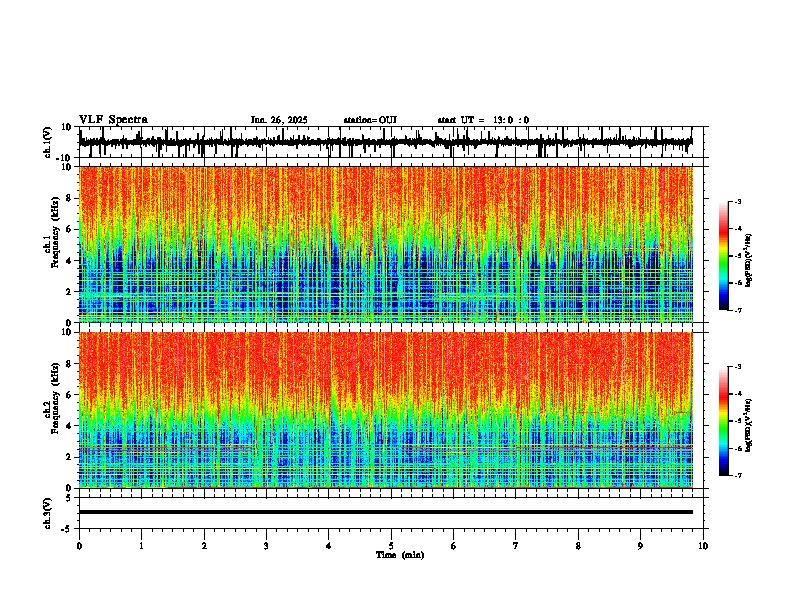The image size is (792, 612).
Task: Click the "ch.1(V)" waveform axis label
Action: coord(48,142)
